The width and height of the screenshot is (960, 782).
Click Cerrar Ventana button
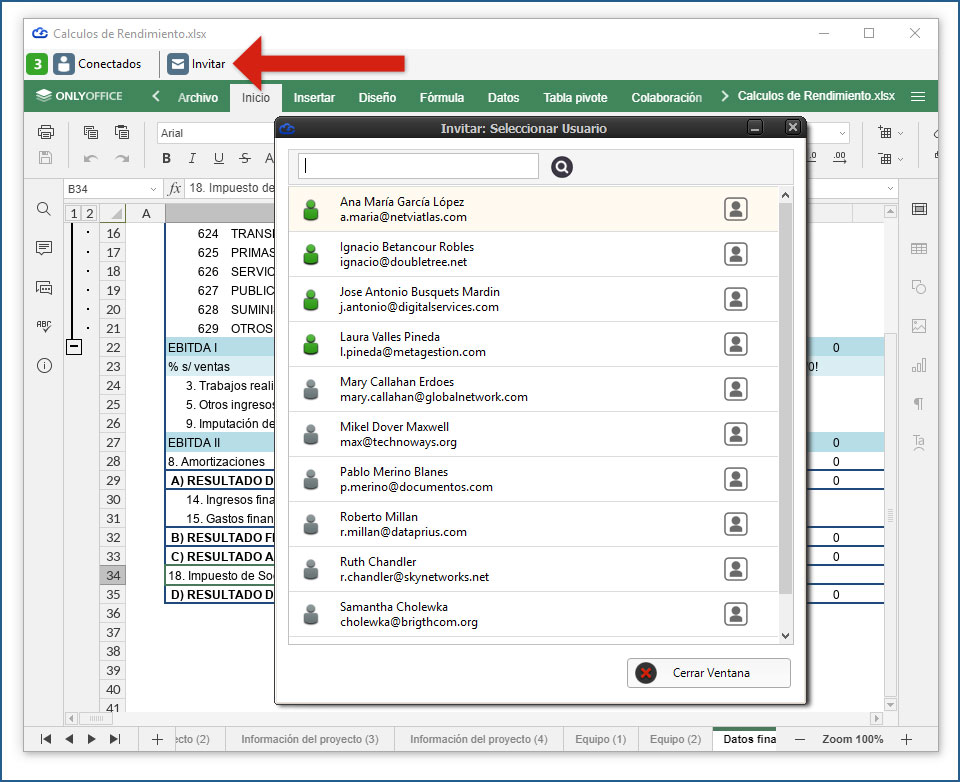point(708,673)
